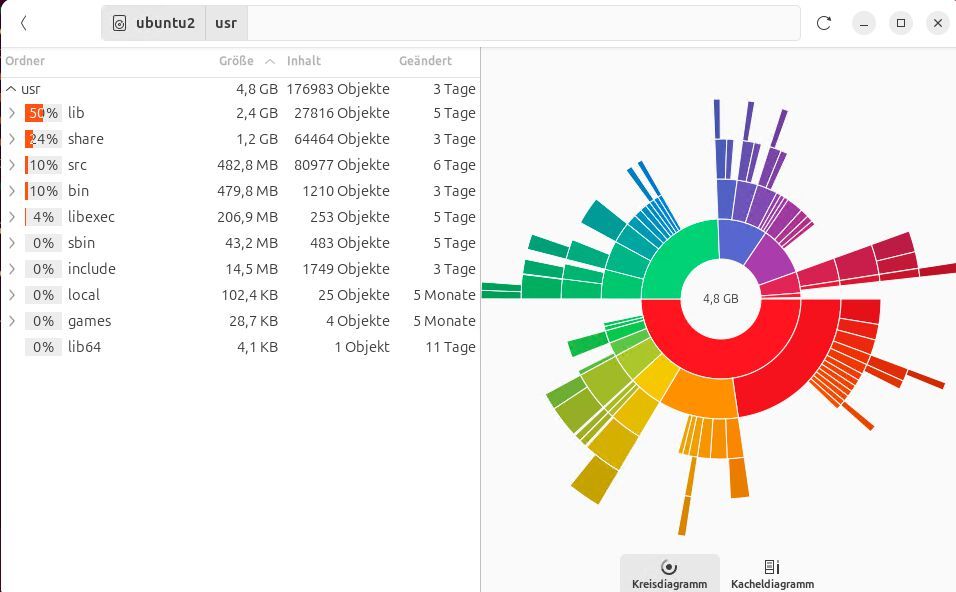Go back with the back arrow

pyautogui.click(x=23, y=23)
